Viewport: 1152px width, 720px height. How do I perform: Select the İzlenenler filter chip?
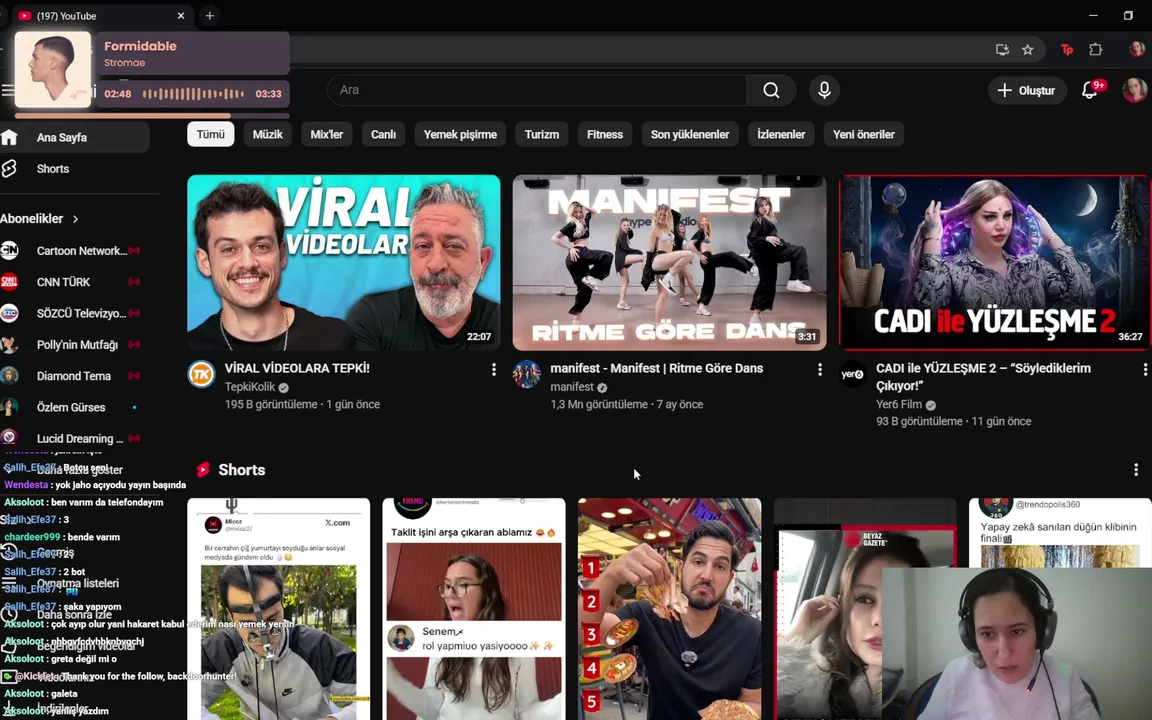point(781,134)
